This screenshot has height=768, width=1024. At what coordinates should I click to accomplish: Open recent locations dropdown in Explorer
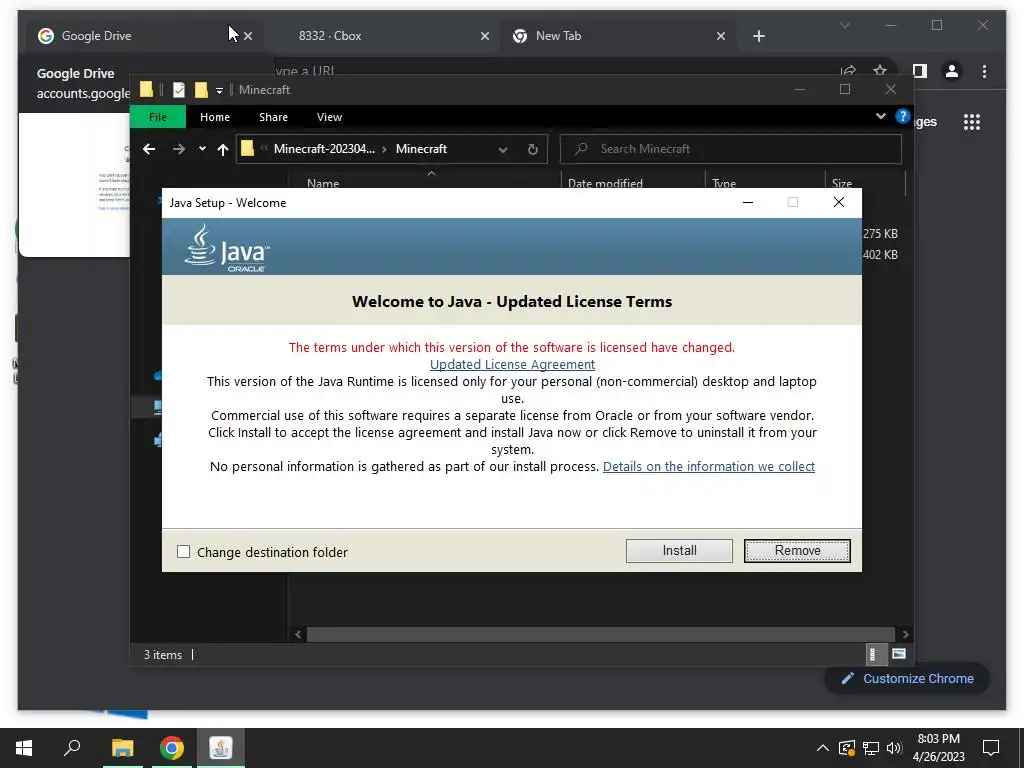click(202, 149)
